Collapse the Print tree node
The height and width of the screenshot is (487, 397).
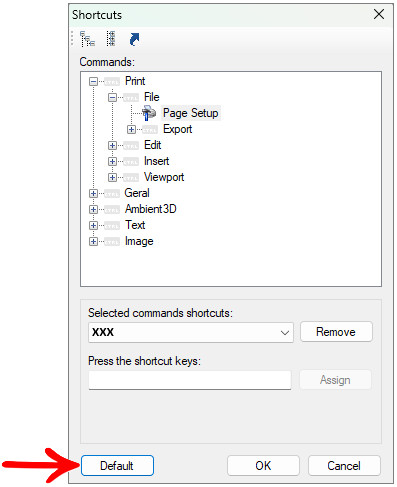93,81
